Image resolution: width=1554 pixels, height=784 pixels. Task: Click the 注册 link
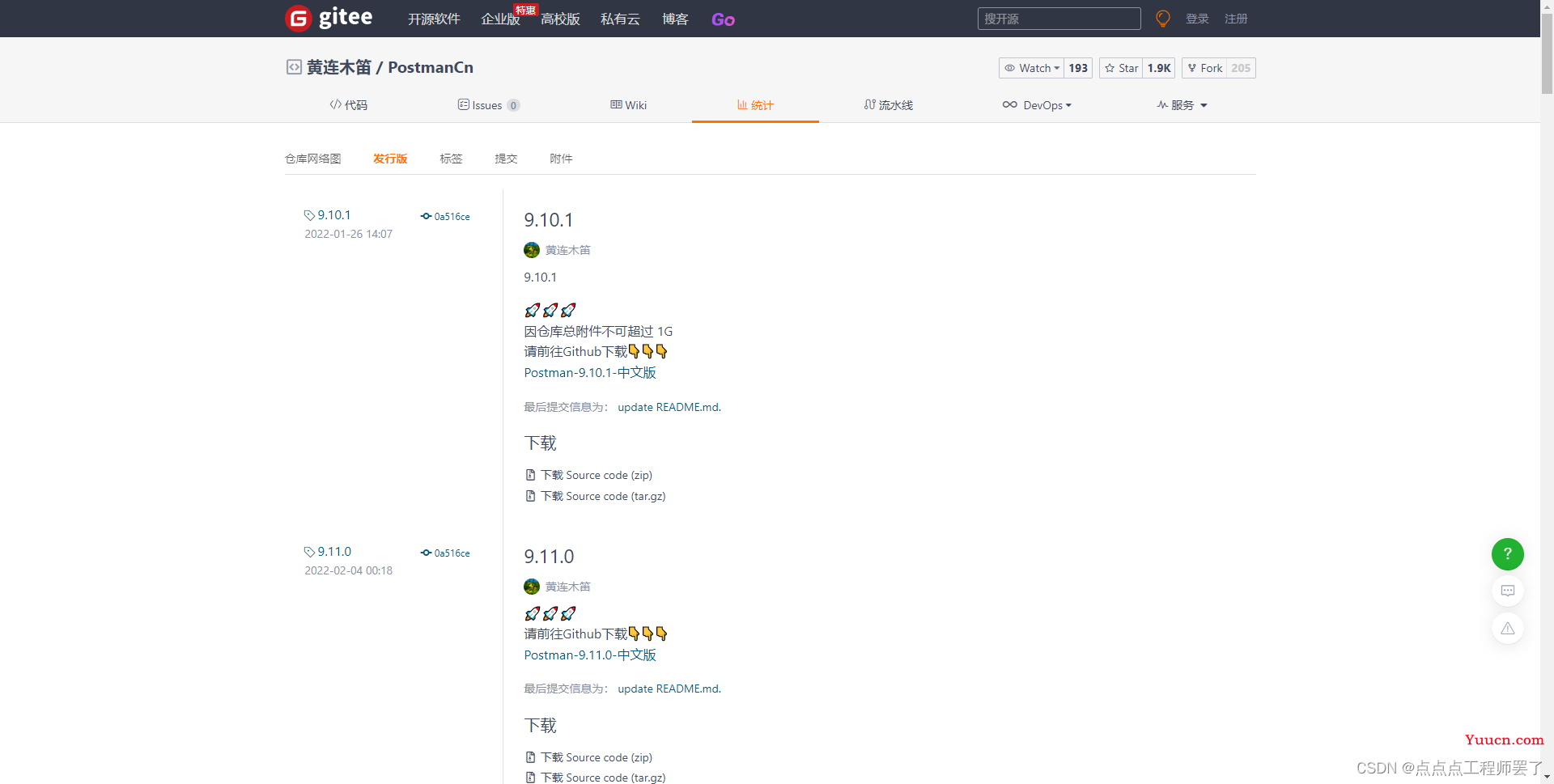[x=1236, y=19]
